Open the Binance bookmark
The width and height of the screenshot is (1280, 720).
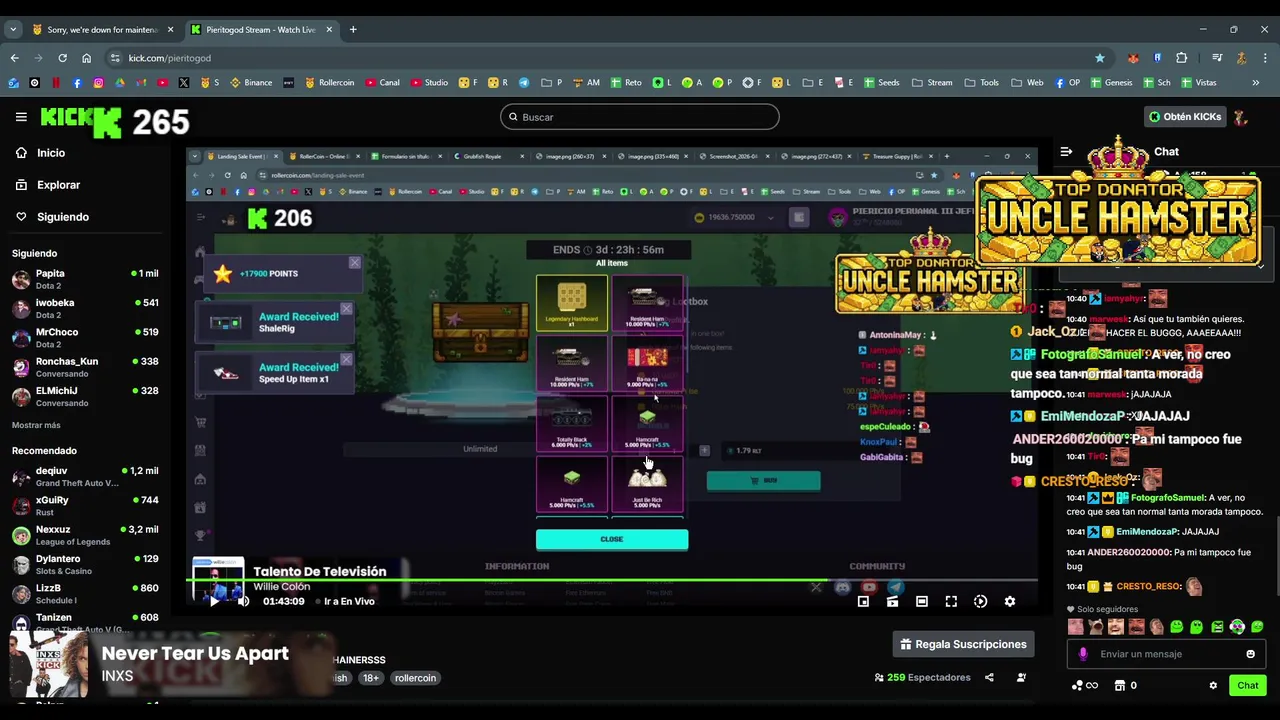[x=250, y=82]
